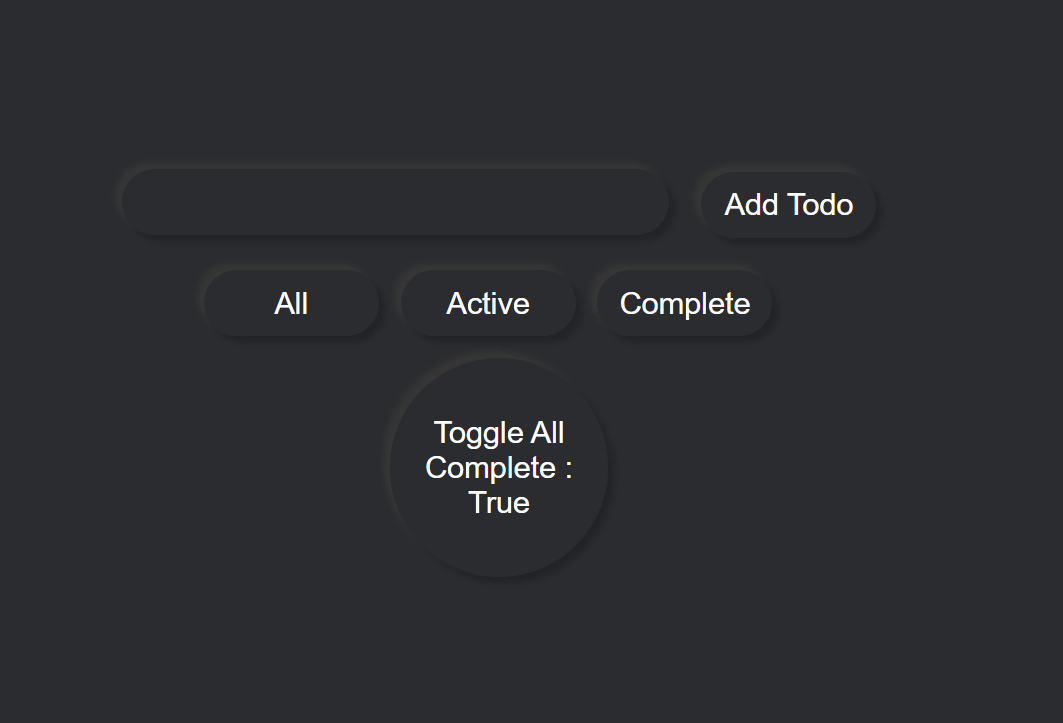Toggle all todos complete

click(499, 467)
